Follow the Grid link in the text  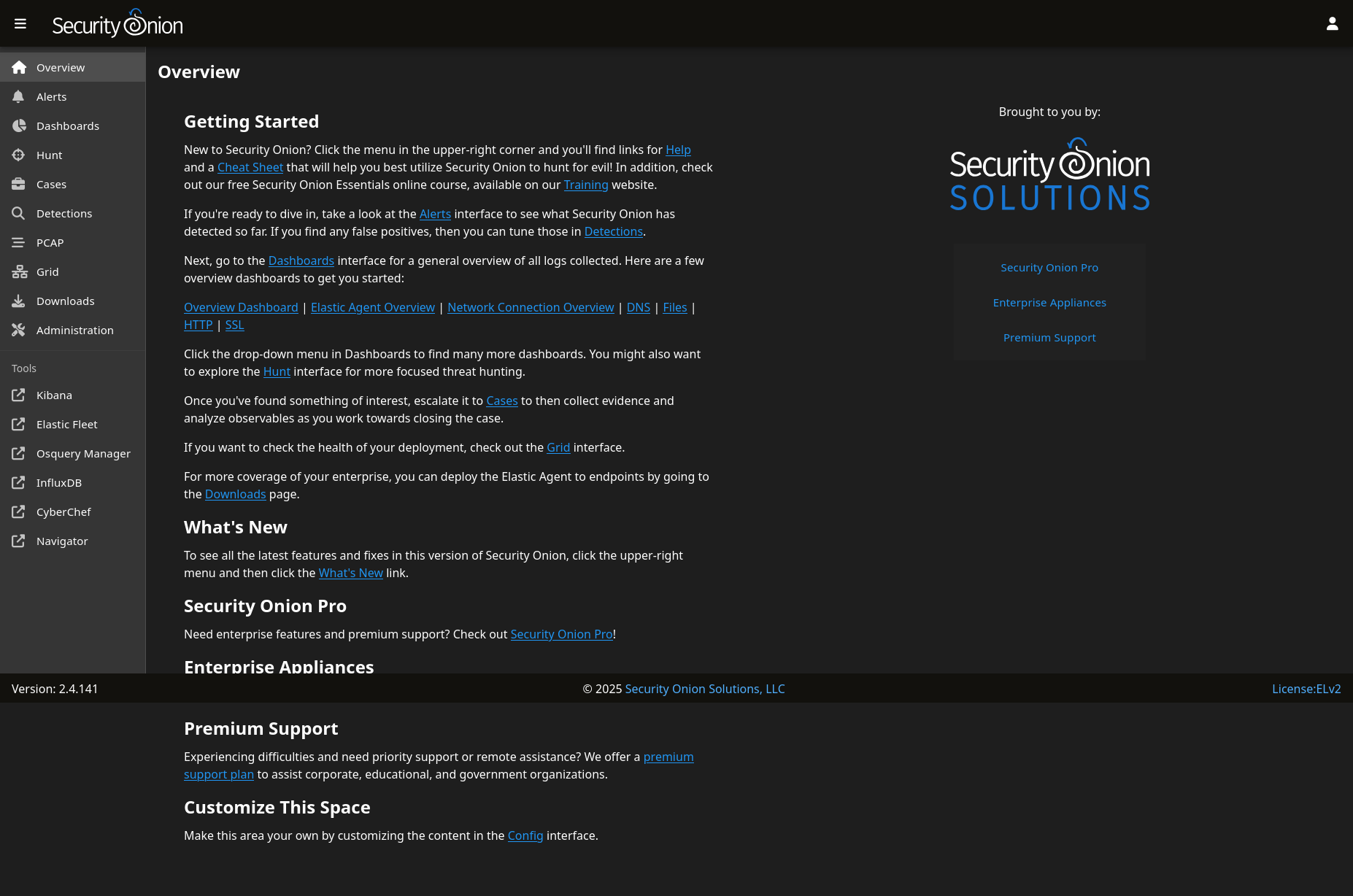click(558, 447)
